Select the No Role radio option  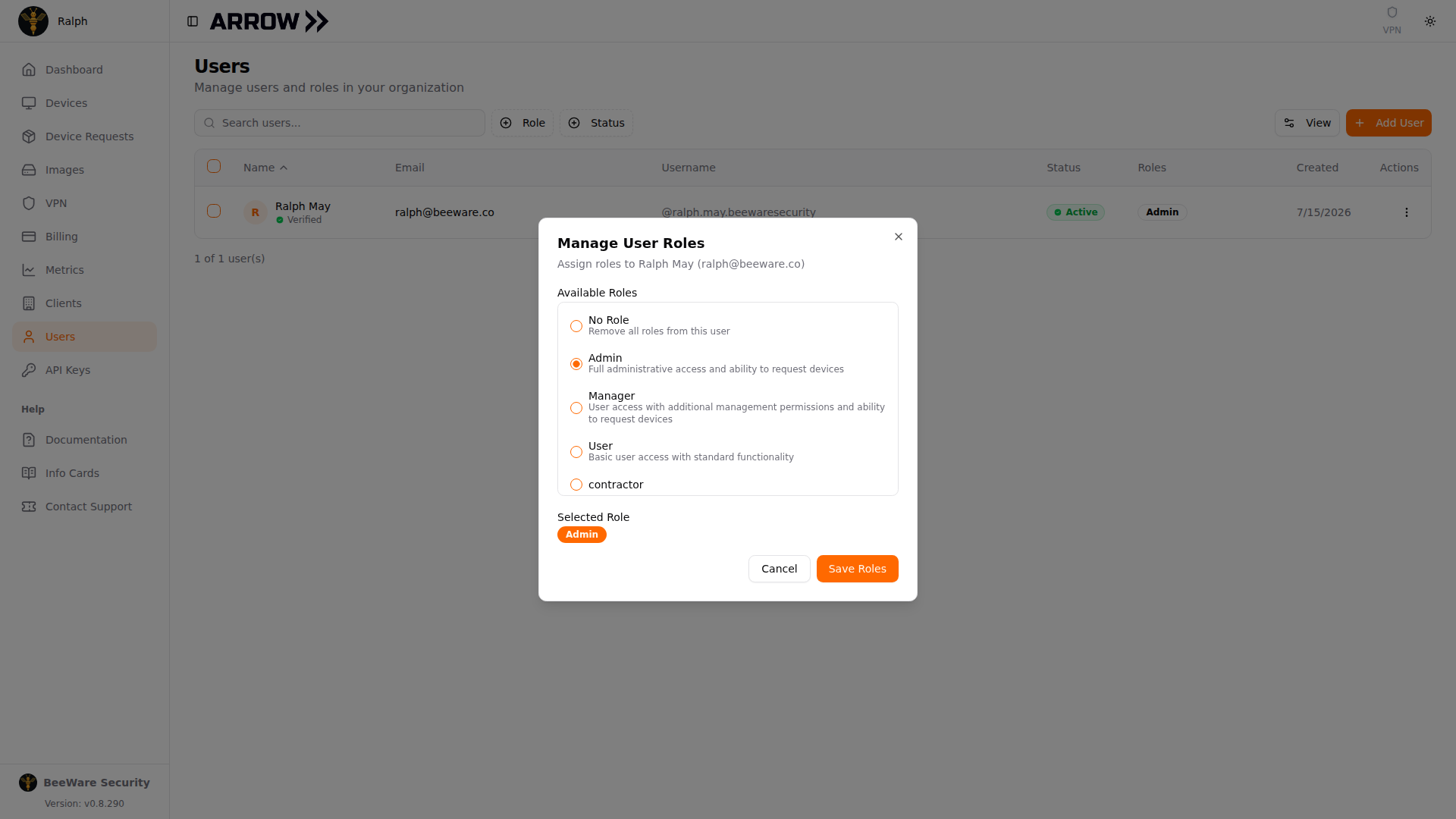click(576, 326)
